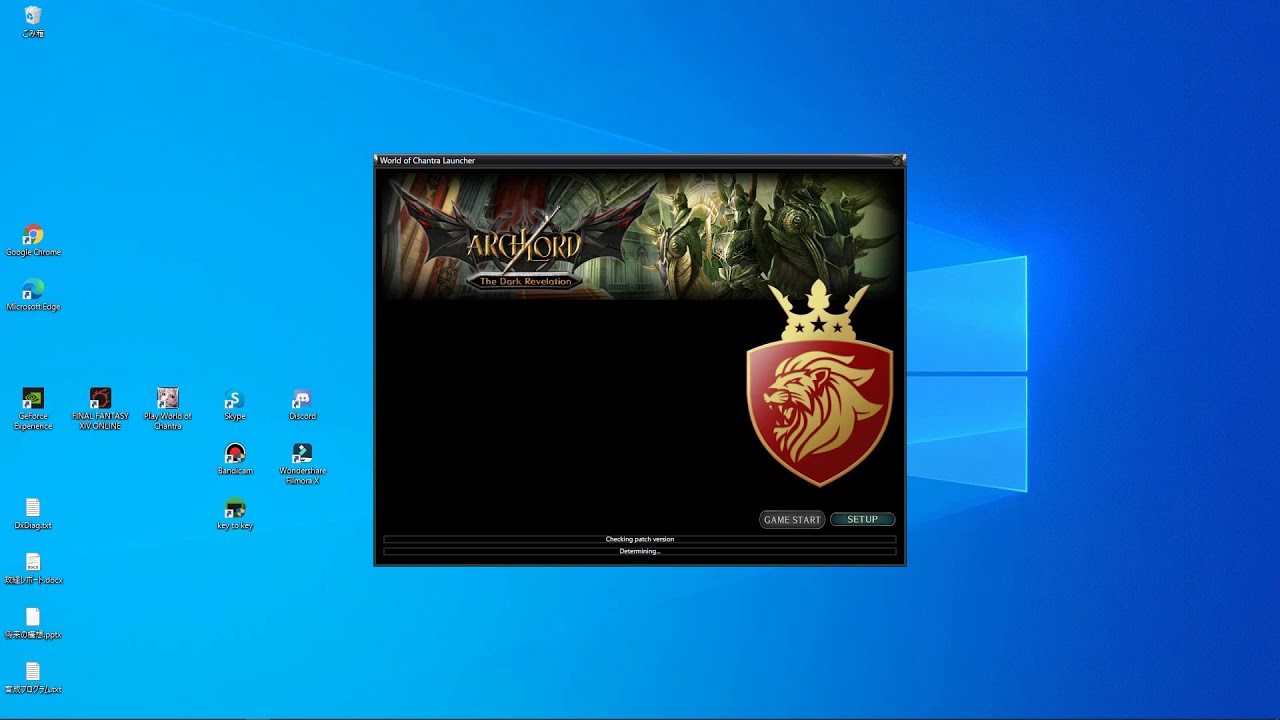Click the key to key desktop icon
Viewport: 1280px width, 720px height.
pyautogui.click(x=235, y=514)
